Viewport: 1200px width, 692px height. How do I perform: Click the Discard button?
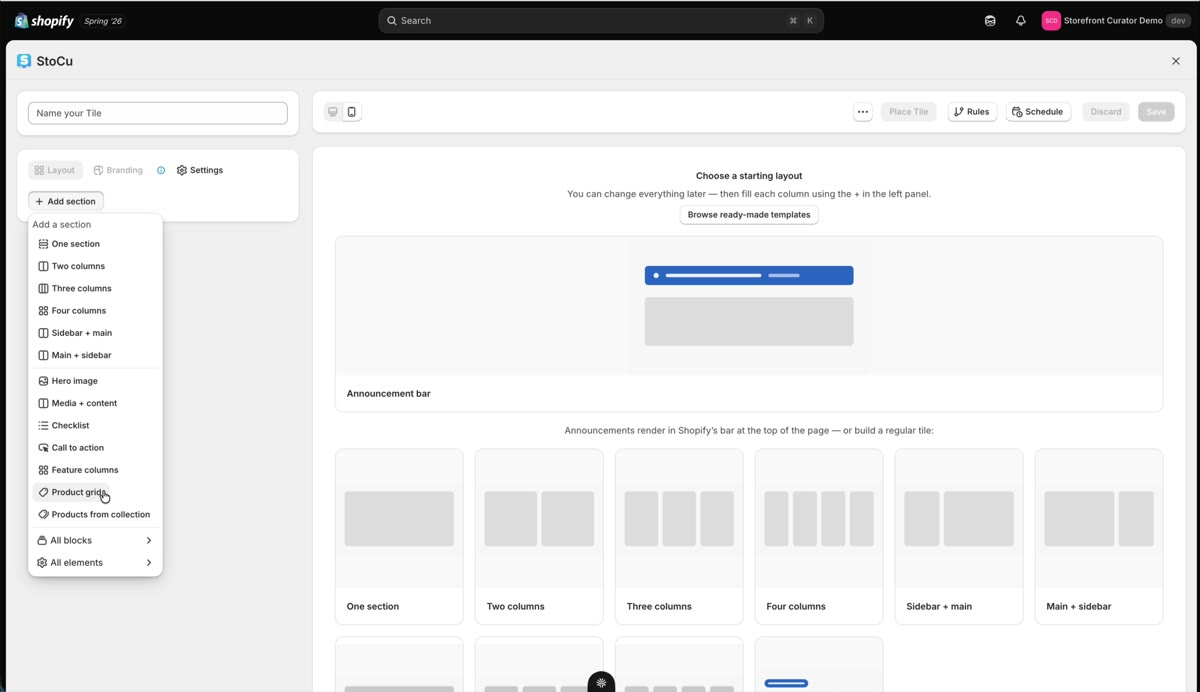pos(1106,112)
